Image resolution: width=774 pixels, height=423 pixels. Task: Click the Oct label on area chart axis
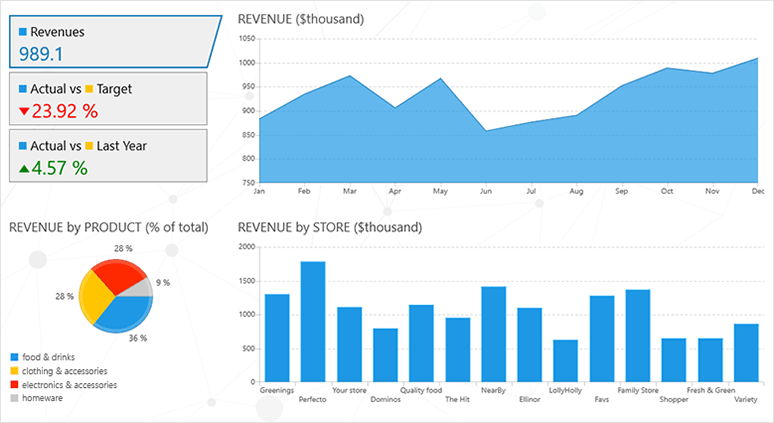(x=667, y=191)
